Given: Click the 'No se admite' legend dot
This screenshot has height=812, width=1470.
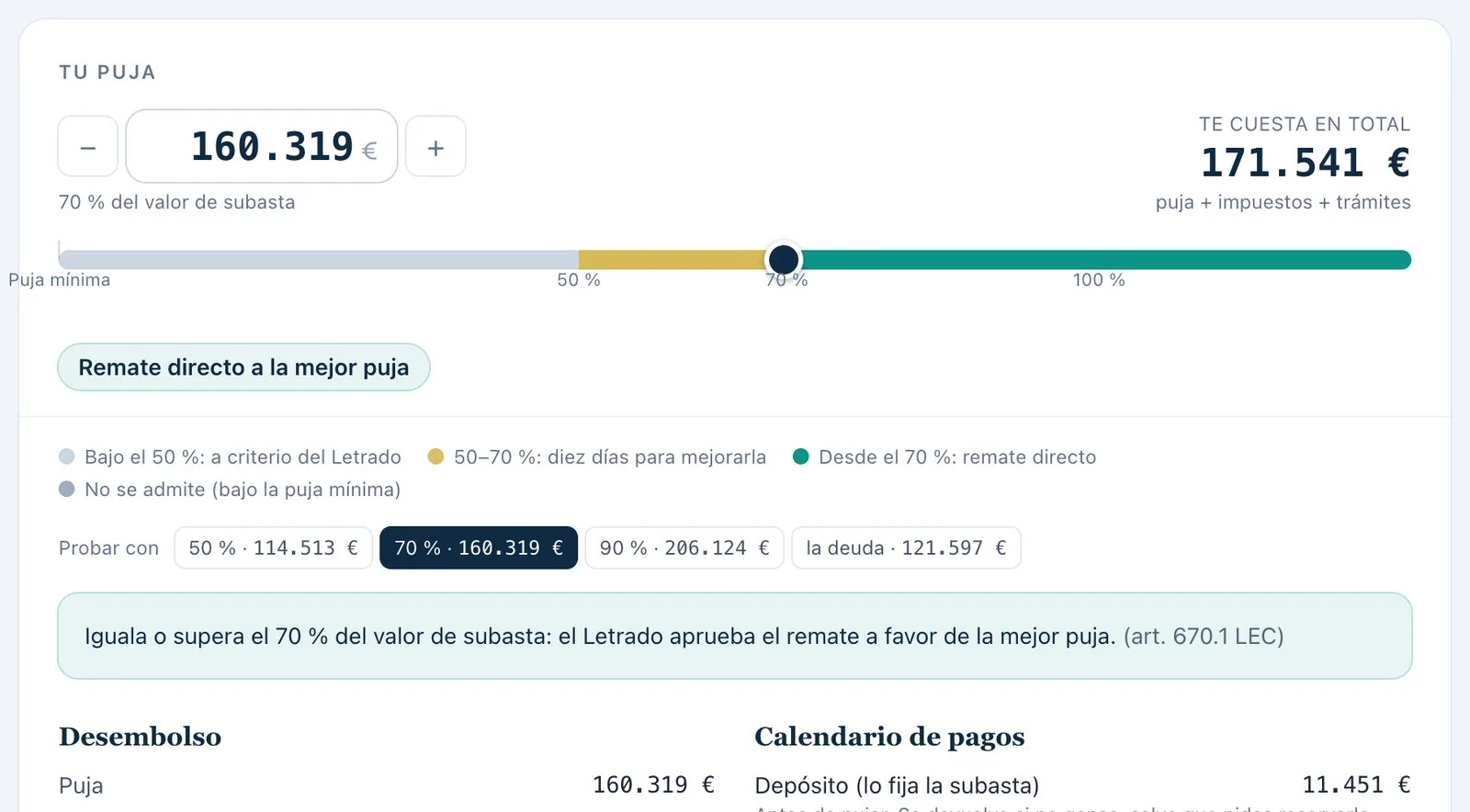Looking at the screenshot, I should pos(66,489).
